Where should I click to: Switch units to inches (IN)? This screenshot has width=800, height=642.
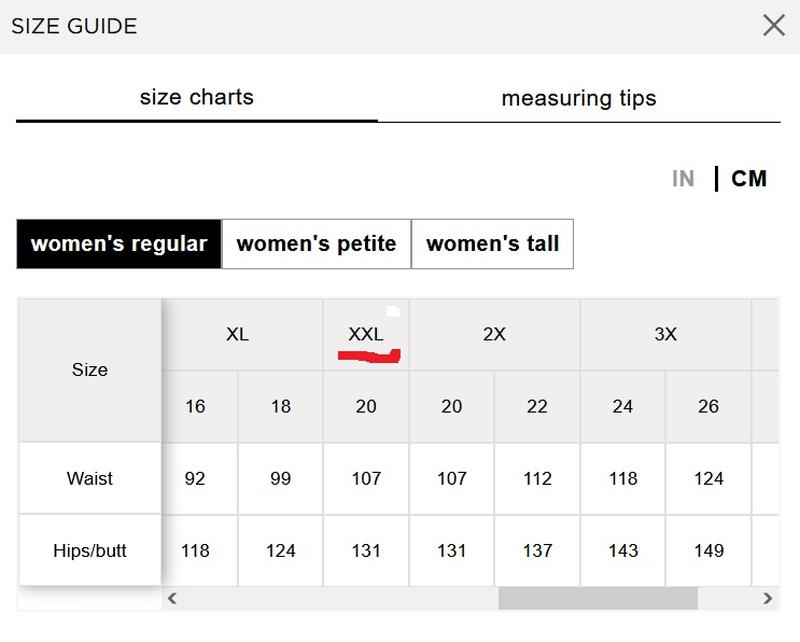683,179
